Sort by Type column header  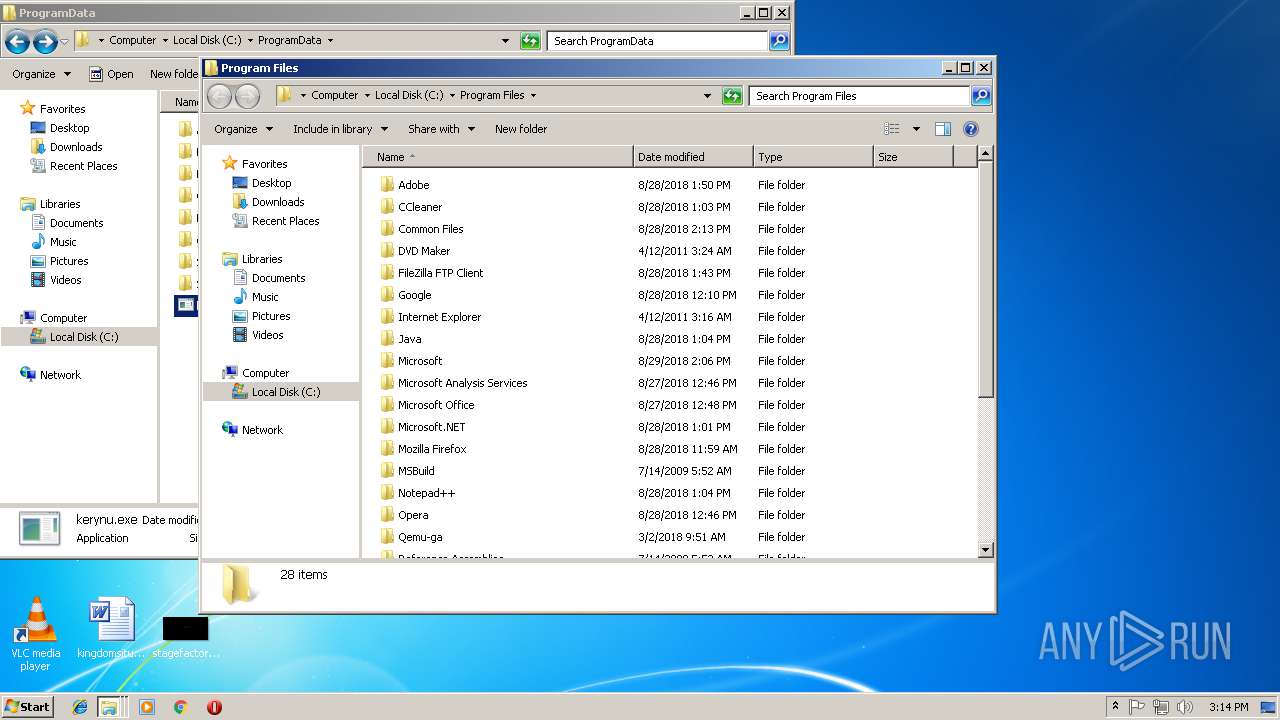[813, 157]
